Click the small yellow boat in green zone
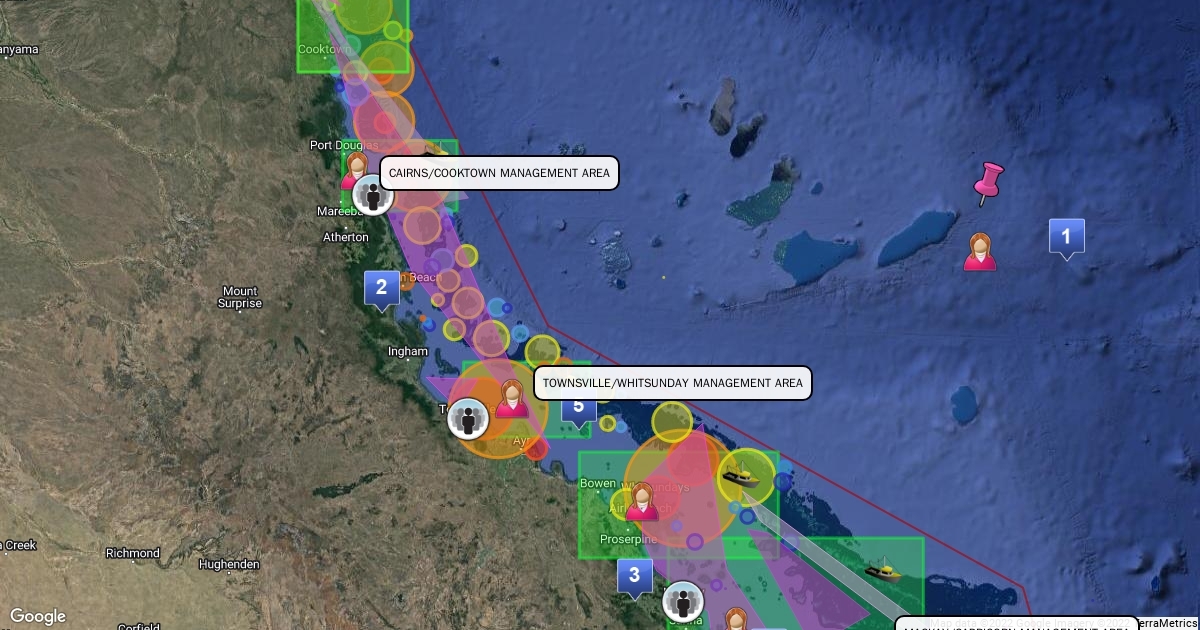 (x=883, y=572)
